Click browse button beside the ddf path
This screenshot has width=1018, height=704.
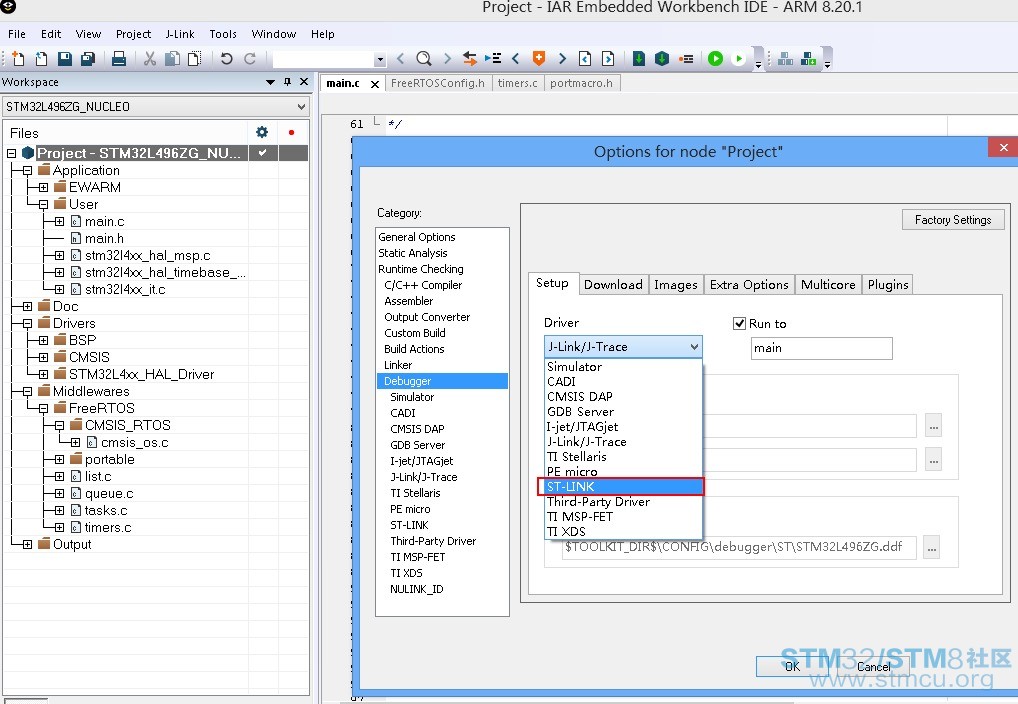coord(932,548)
